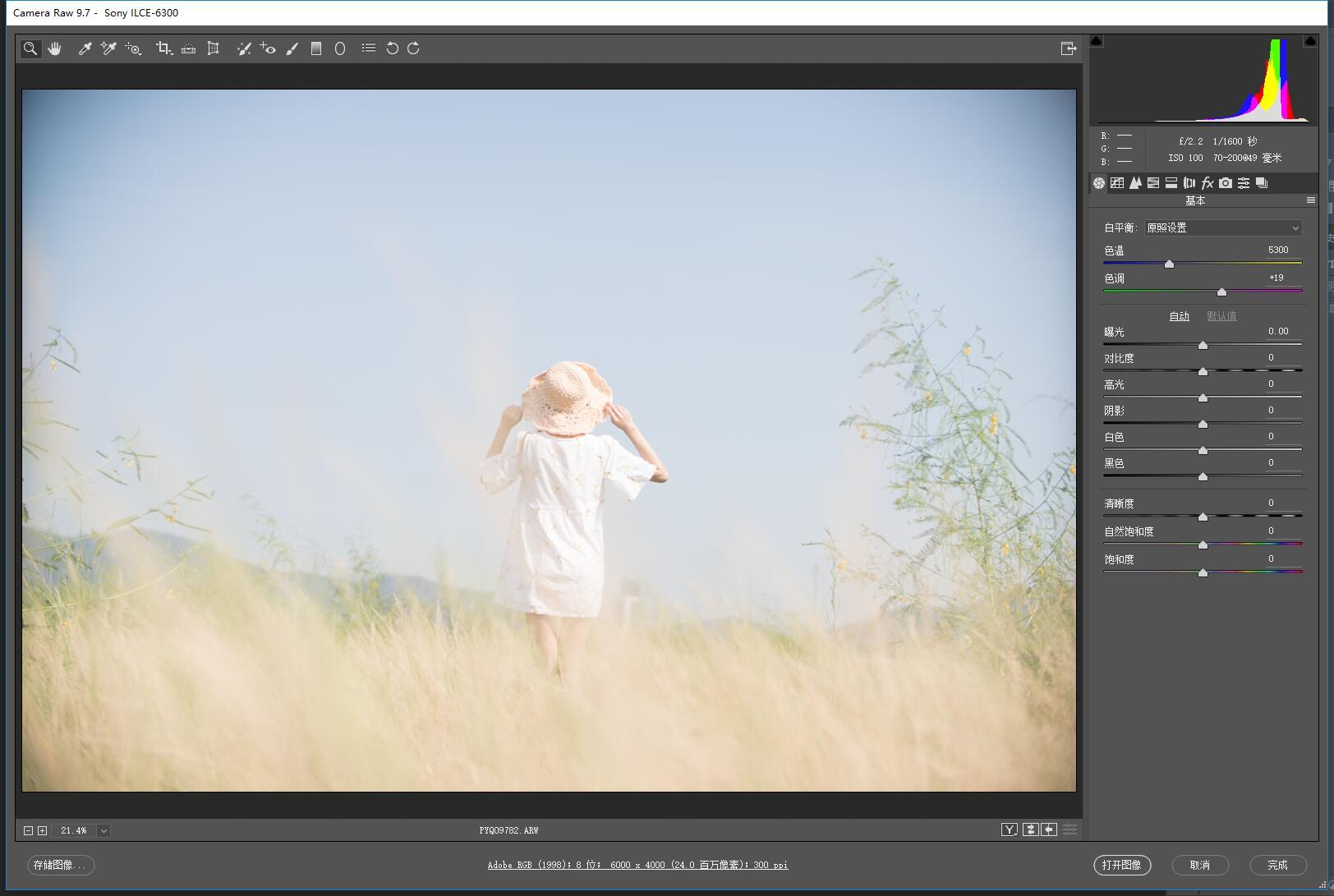Select the Hand tool

[x=54, y=48]
